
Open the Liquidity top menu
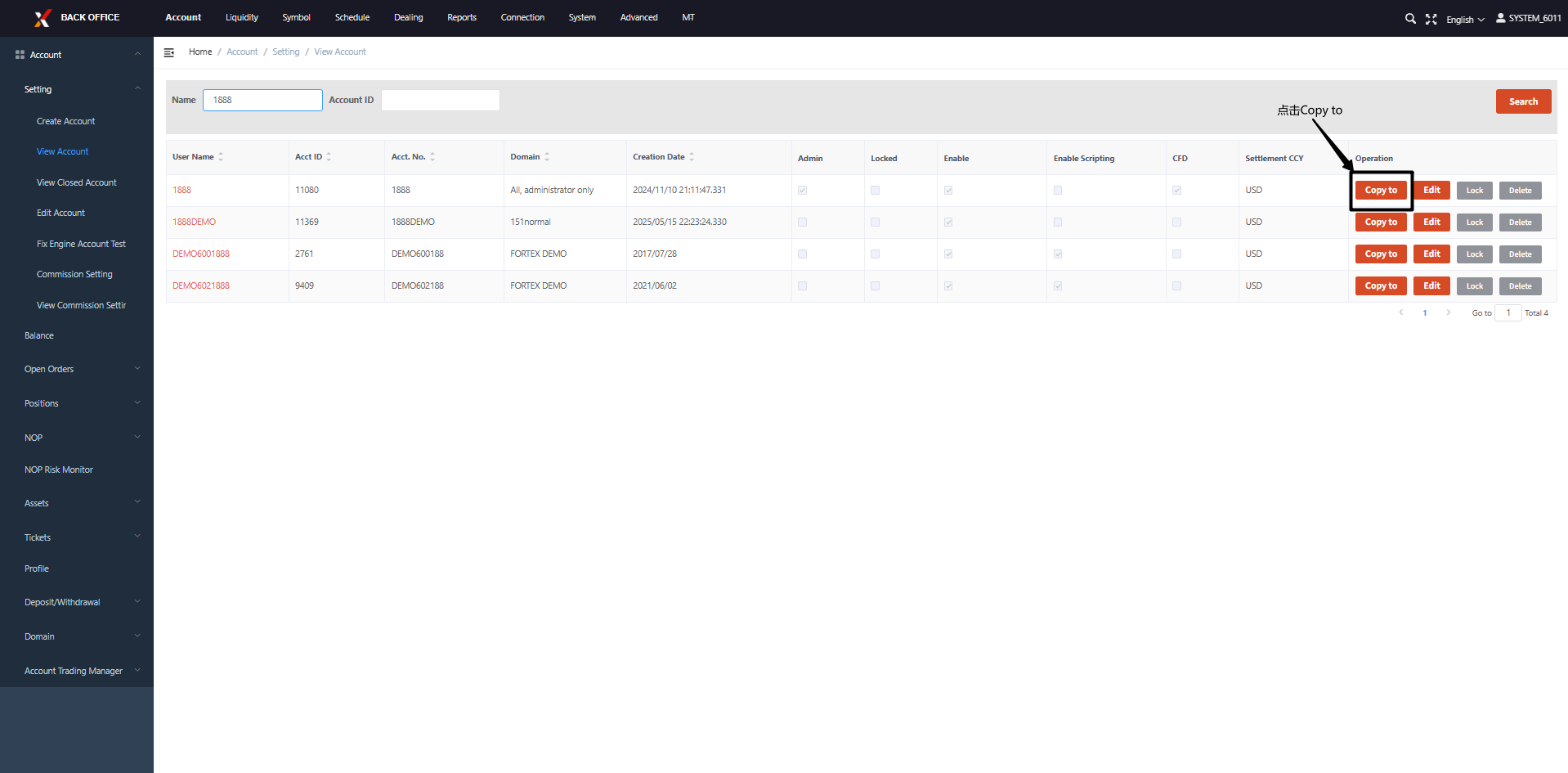[x=242, y=18]
